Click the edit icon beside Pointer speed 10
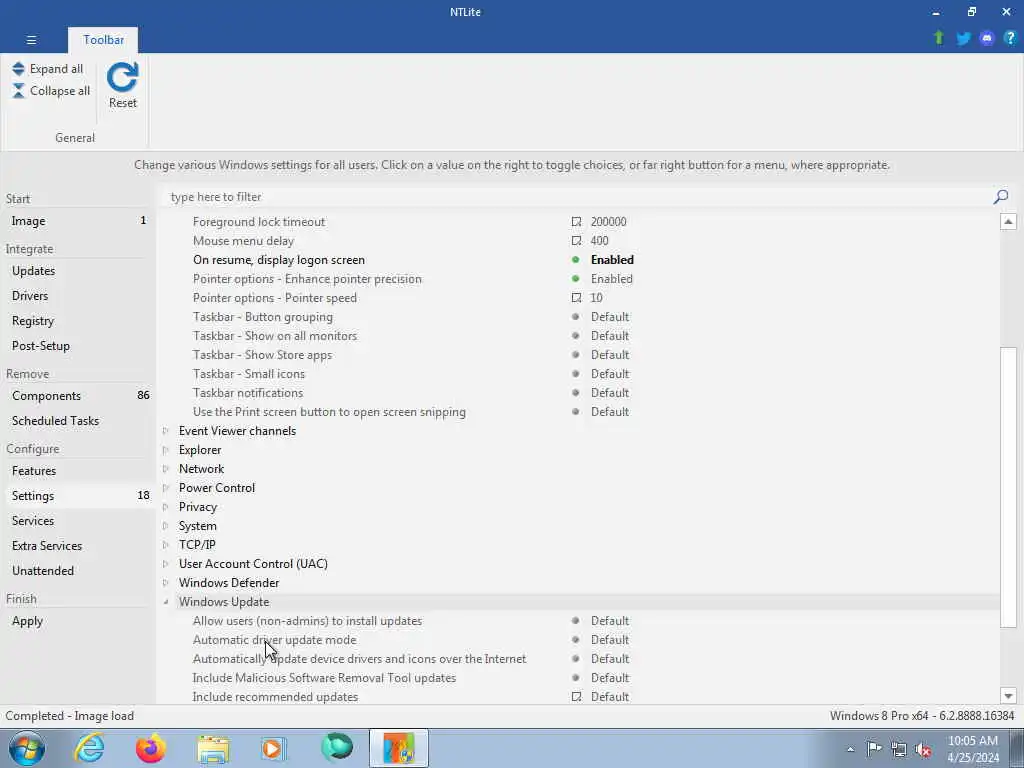This screenshot has height=768, width=1024. [x=576, y=298]
